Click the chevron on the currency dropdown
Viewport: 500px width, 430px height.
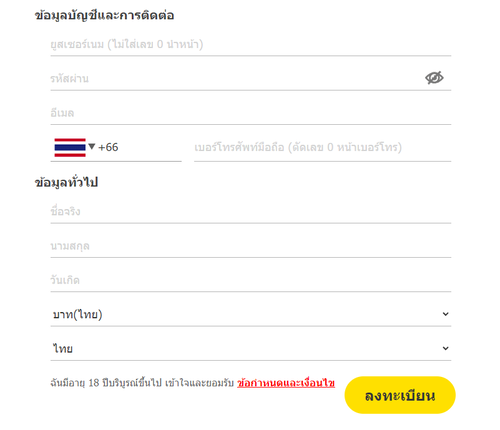(x=445, y=314)
